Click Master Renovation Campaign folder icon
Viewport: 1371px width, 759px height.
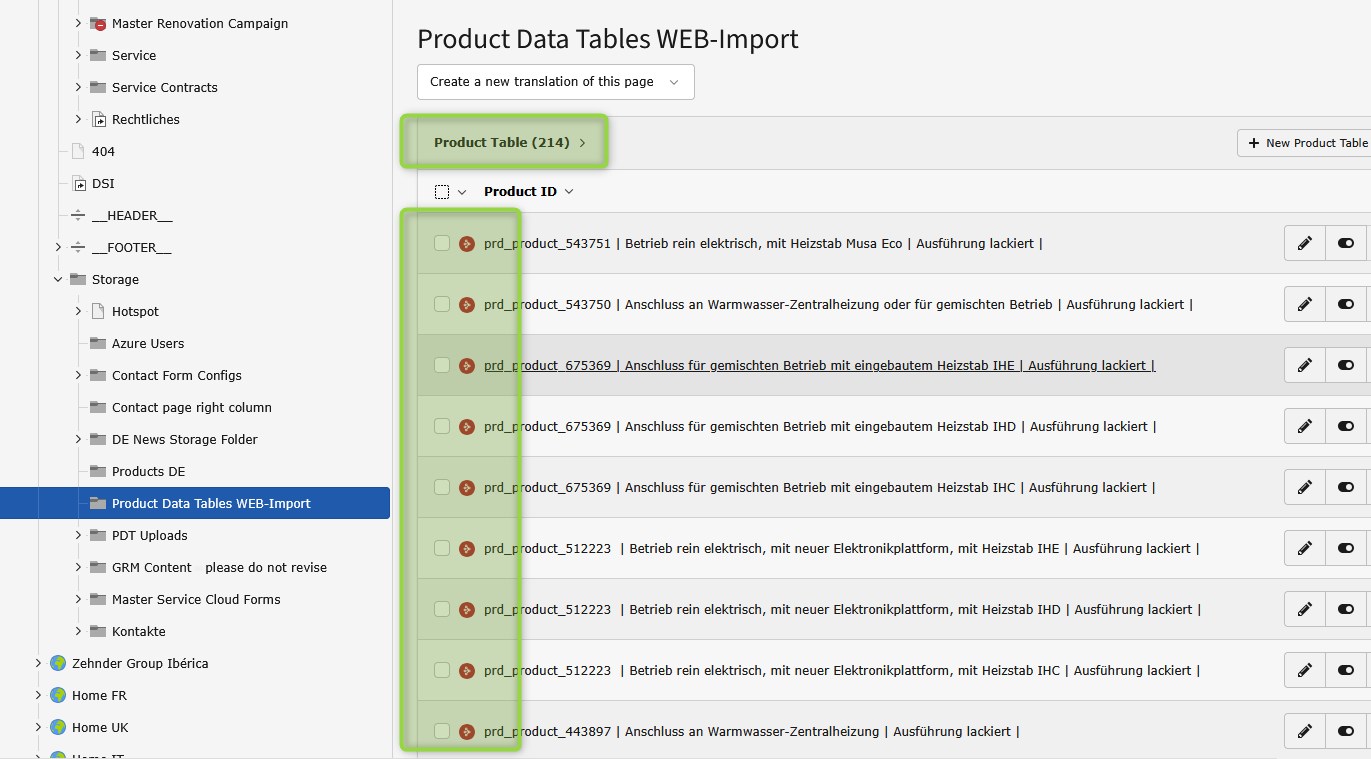coord(98,23)
